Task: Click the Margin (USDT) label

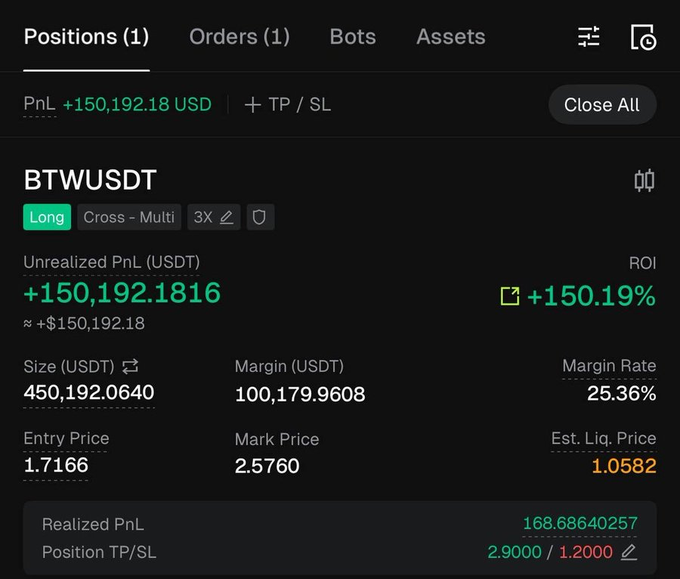Action: (x=289, y=366)
